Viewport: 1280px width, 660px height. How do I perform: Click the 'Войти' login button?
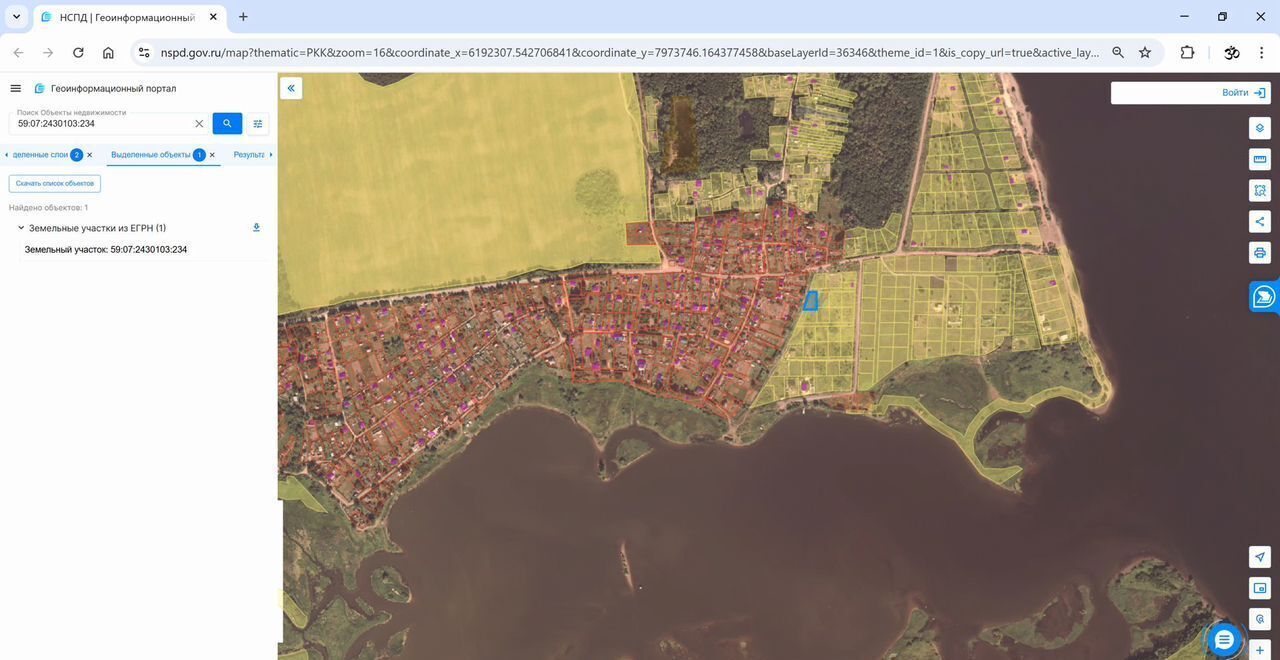click(1243, 93)
